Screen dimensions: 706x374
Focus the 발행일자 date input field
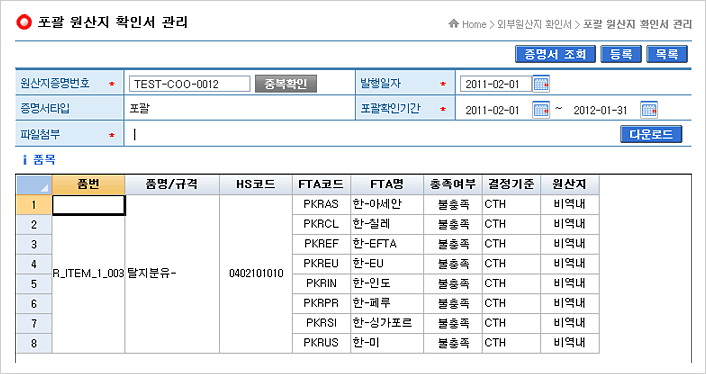pos(496,84)
